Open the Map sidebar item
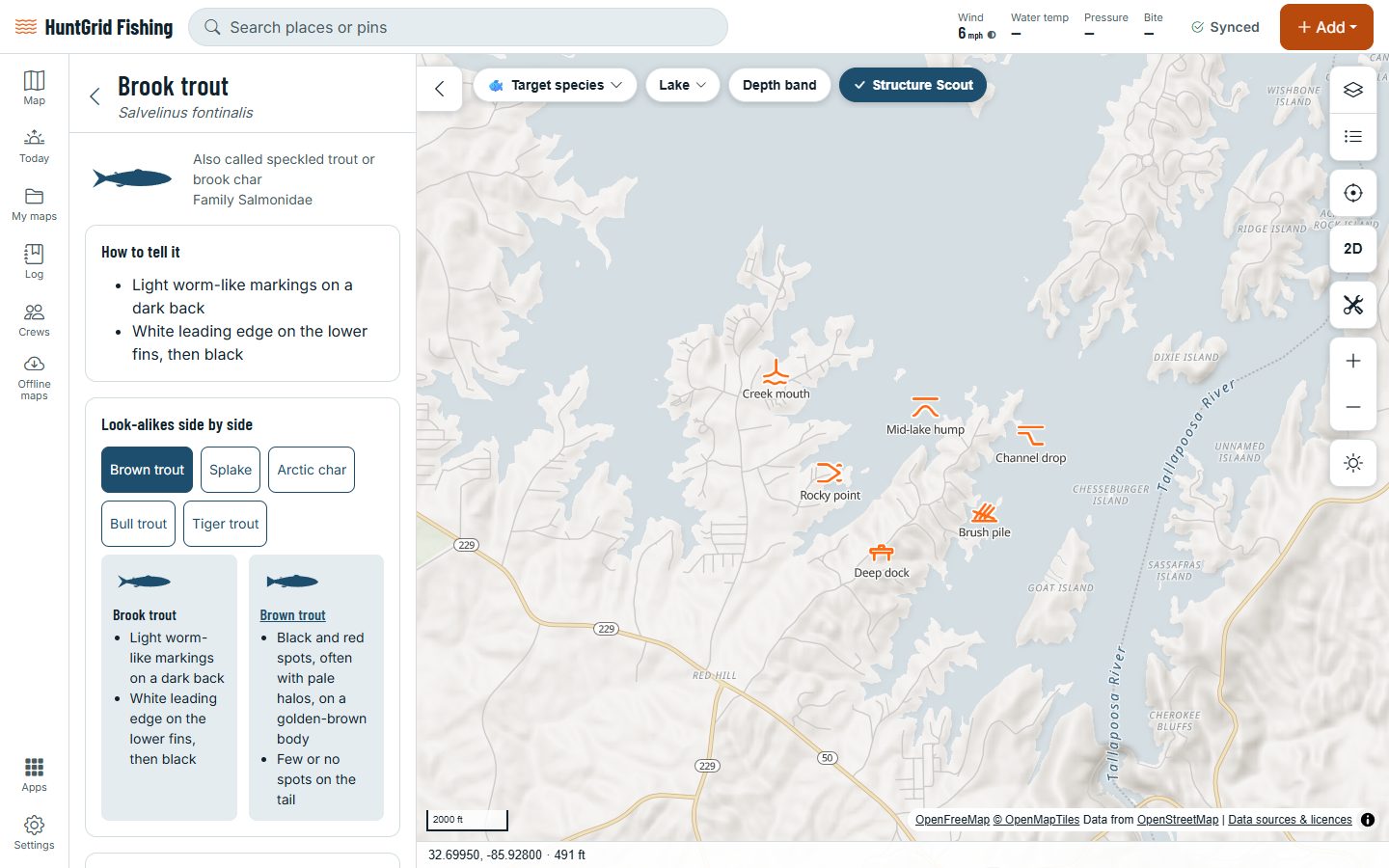1389x868 pixels. tap(34, 88)
